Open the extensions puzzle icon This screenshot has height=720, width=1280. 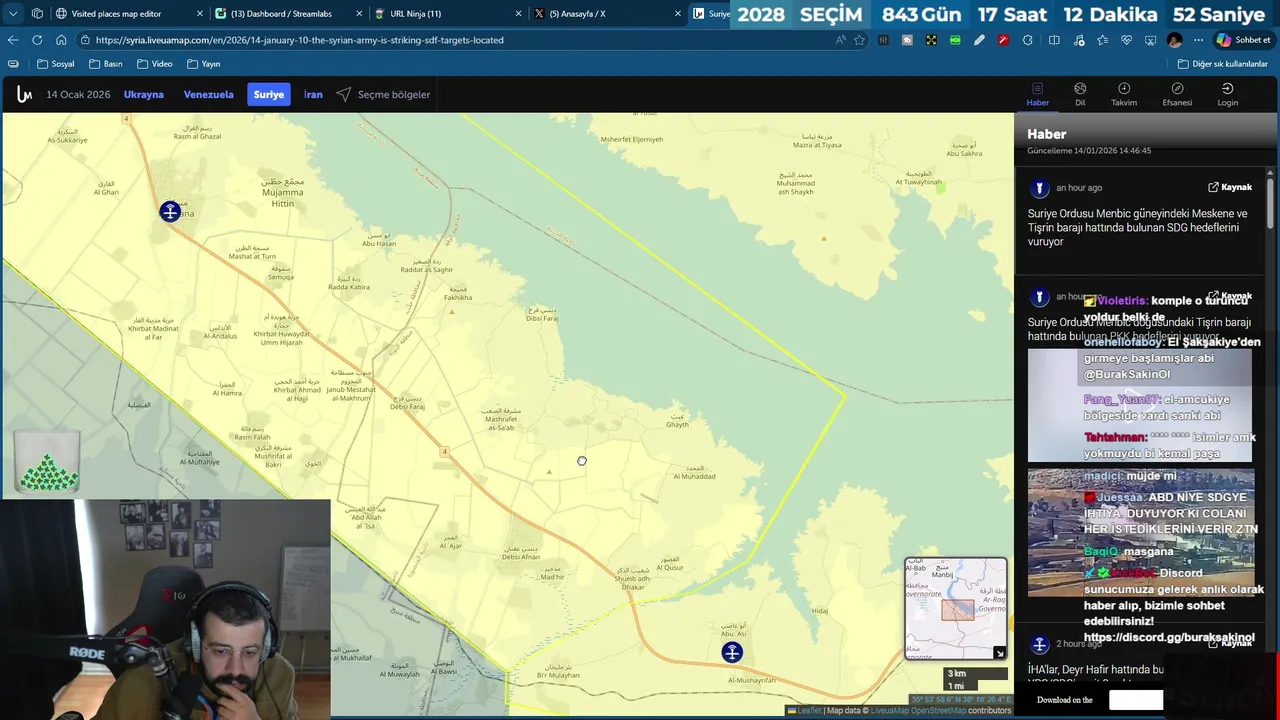[1028, 40]
